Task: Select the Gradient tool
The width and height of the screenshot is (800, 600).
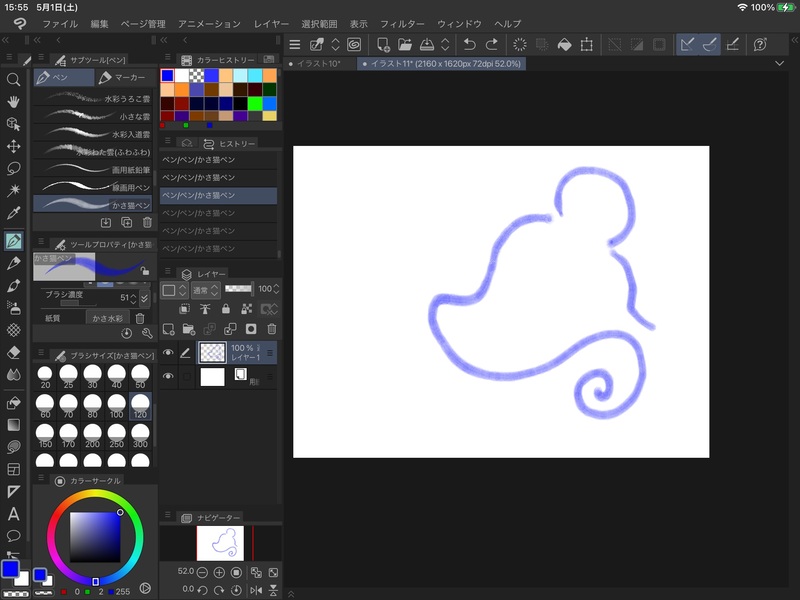Action: pos(13,425)
